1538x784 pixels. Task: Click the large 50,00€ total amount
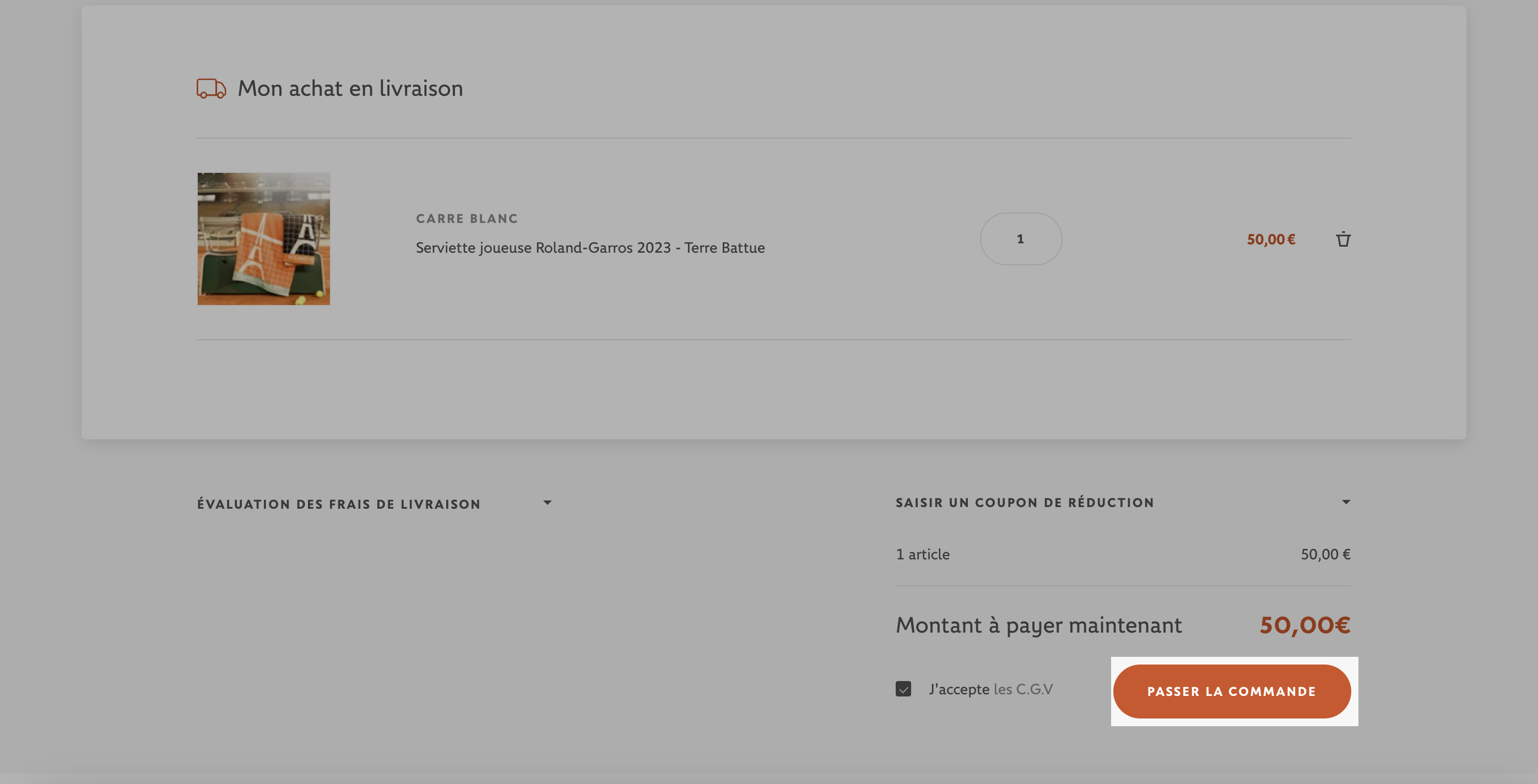1304,625
